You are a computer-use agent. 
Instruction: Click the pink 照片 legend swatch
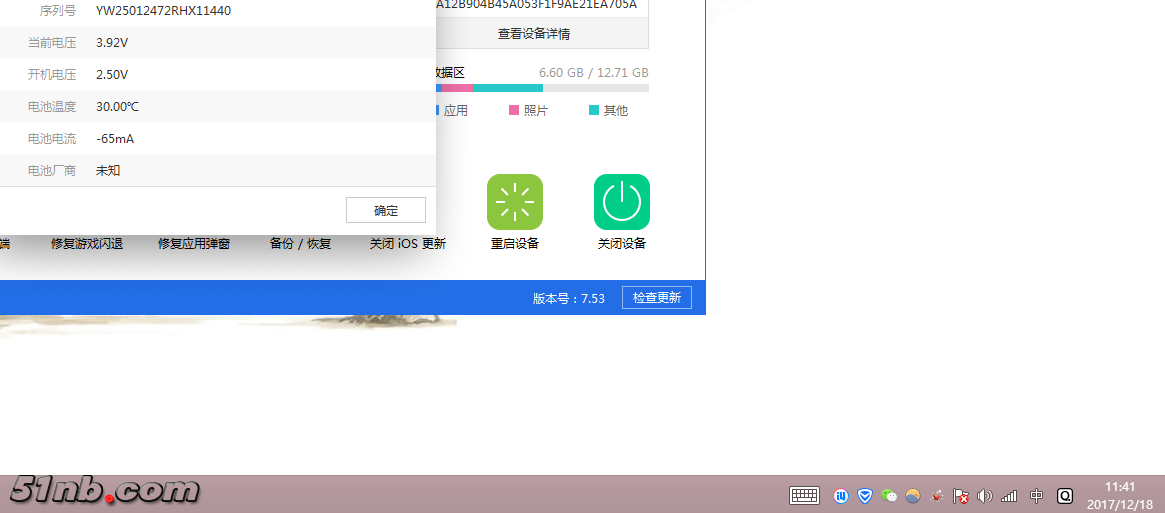pyautogui.click(x=514, y=110)
